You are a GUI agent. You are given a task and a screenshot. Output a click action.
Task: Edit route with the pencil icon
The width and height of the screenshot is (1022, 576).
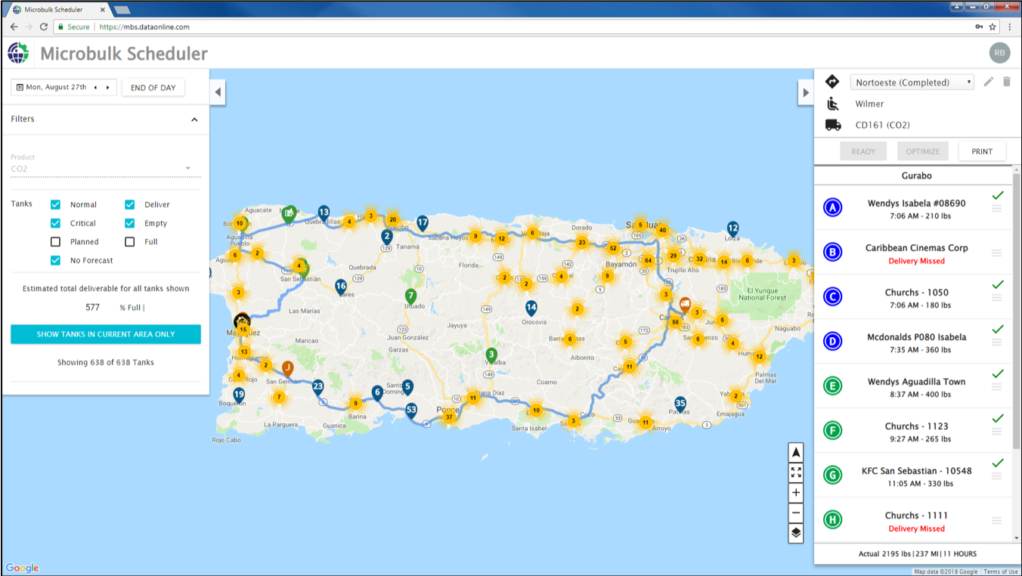click(988, 81)
